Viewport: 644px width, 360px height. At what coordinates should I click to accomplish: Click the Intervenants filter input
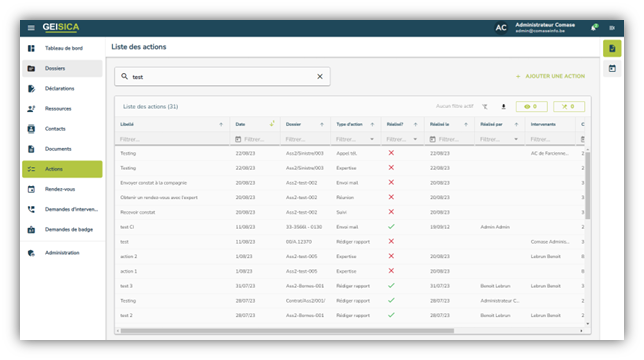[551, 140]
